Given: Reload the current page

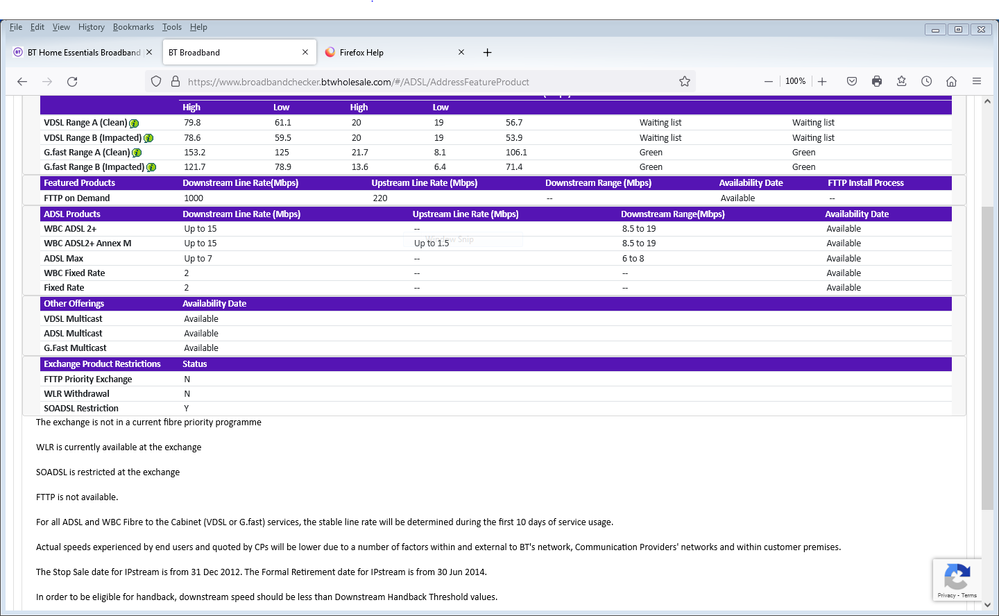Looking at the screenshot, I should (72, 81).
